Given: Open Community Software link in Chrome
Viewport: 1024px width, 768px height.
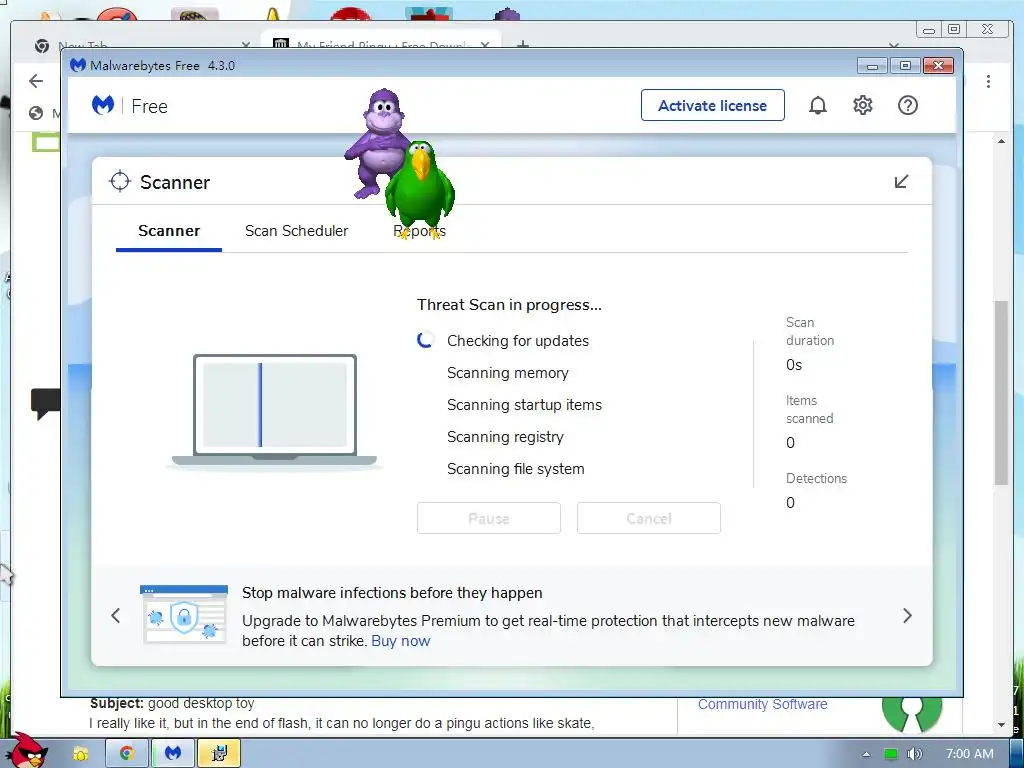Looking at the screenshot, I should [x=762, y=704].
